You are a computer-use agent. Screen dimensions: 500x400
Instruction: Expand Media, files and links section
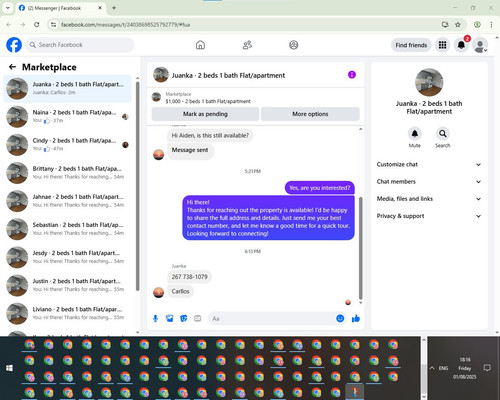click(x=429, y=199)
